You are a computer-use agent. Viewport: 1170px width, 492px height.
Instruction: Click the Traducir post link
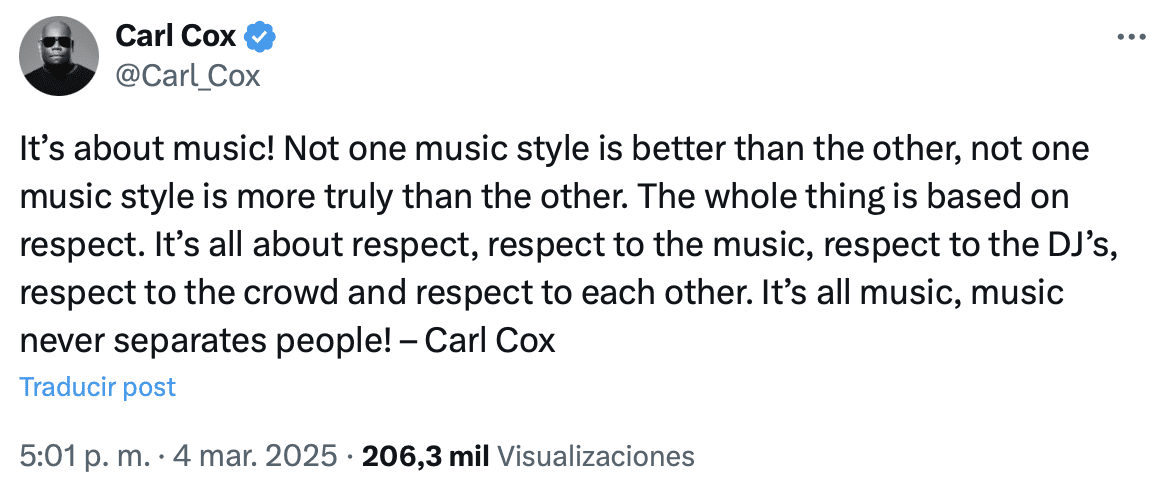point(98,387)
